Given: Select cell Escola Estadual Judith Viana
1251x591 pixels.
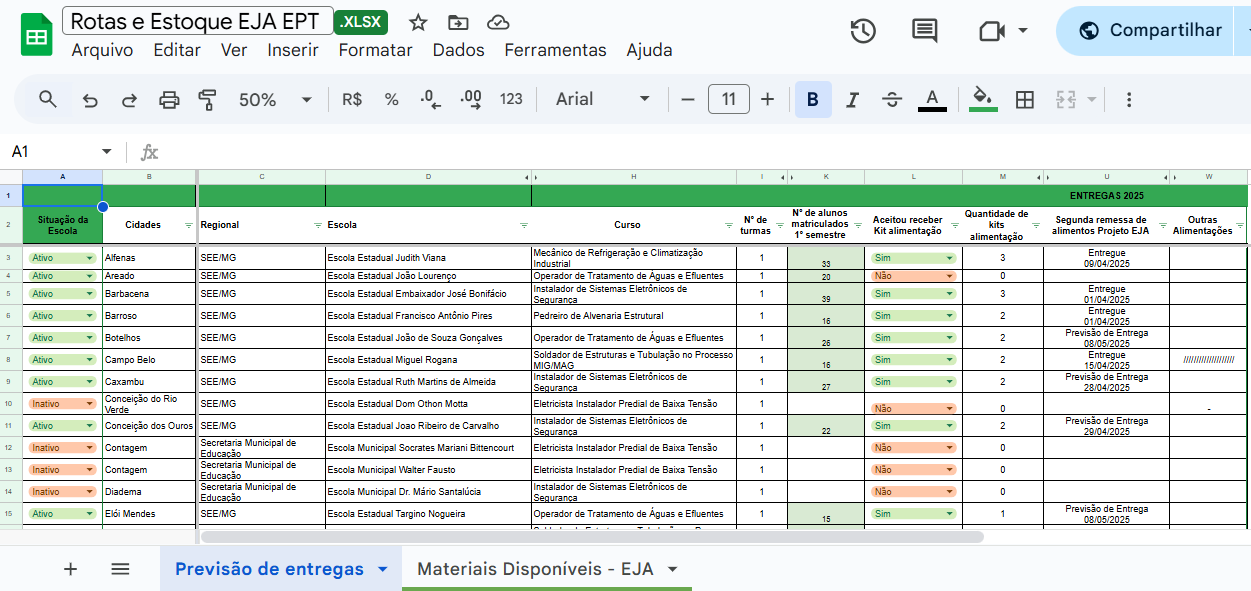Looking at the screenshot, I should click(428, 258).
